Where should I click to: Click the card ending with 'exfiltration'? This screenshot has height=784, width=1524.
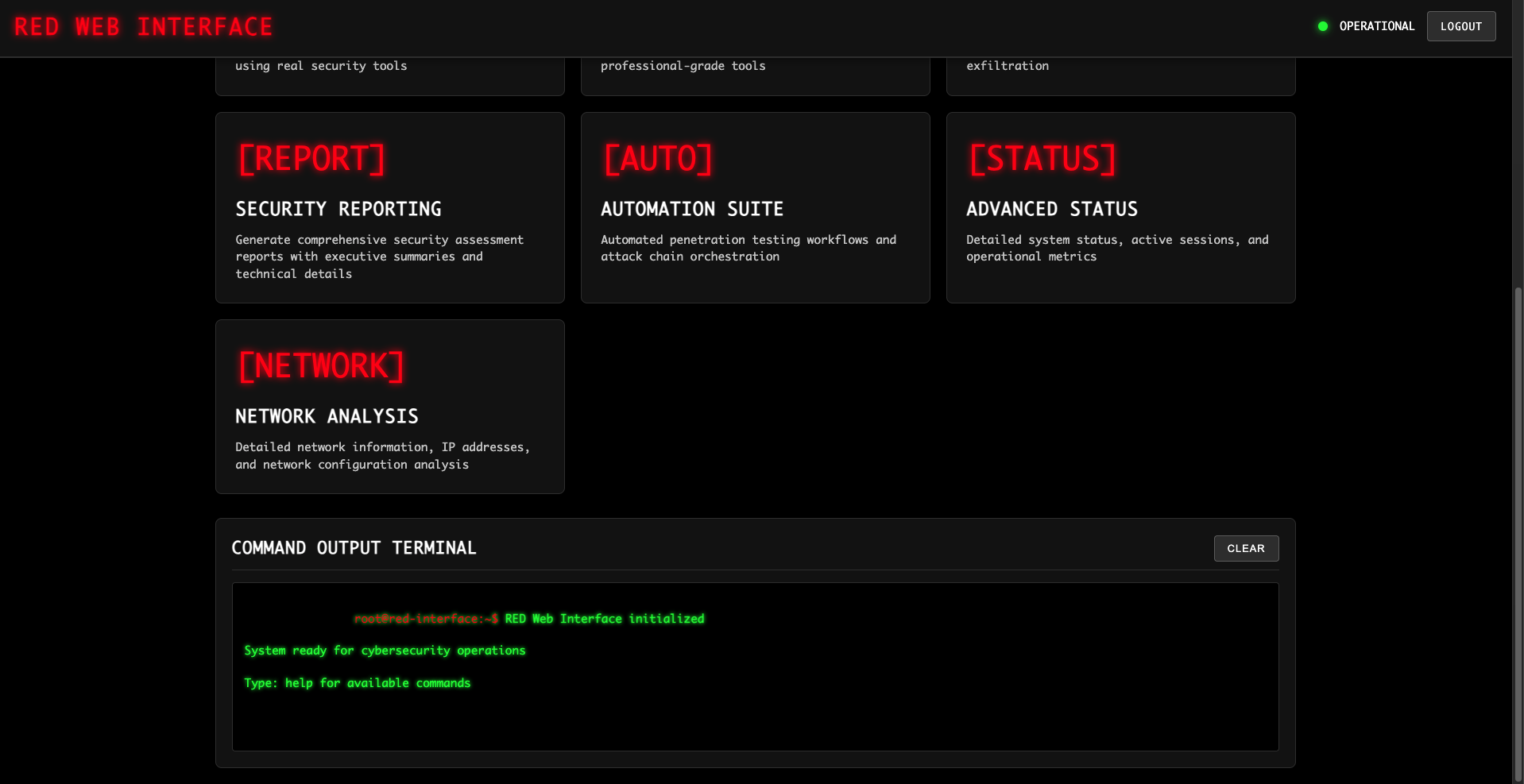pyautogui.click(x=1120, y=75)
